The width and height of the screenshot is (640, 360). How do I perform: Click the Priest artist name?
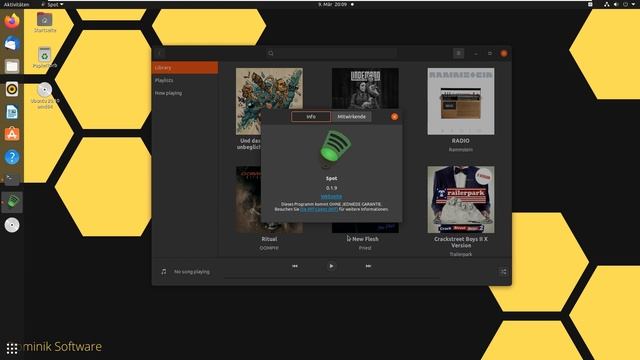[365, 248]
